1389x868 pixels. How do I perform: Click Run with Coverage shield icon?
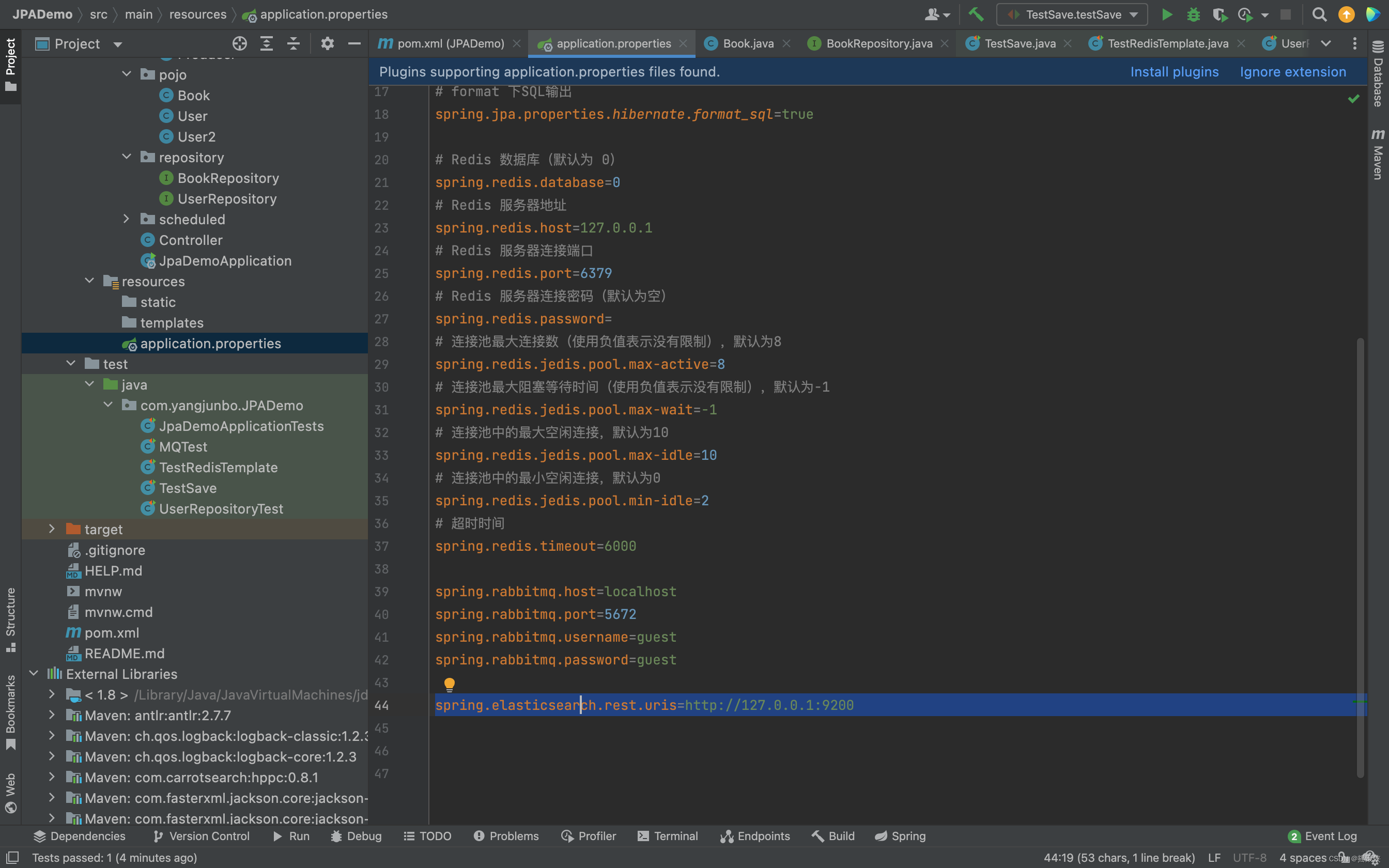[x=1220, y=14]
